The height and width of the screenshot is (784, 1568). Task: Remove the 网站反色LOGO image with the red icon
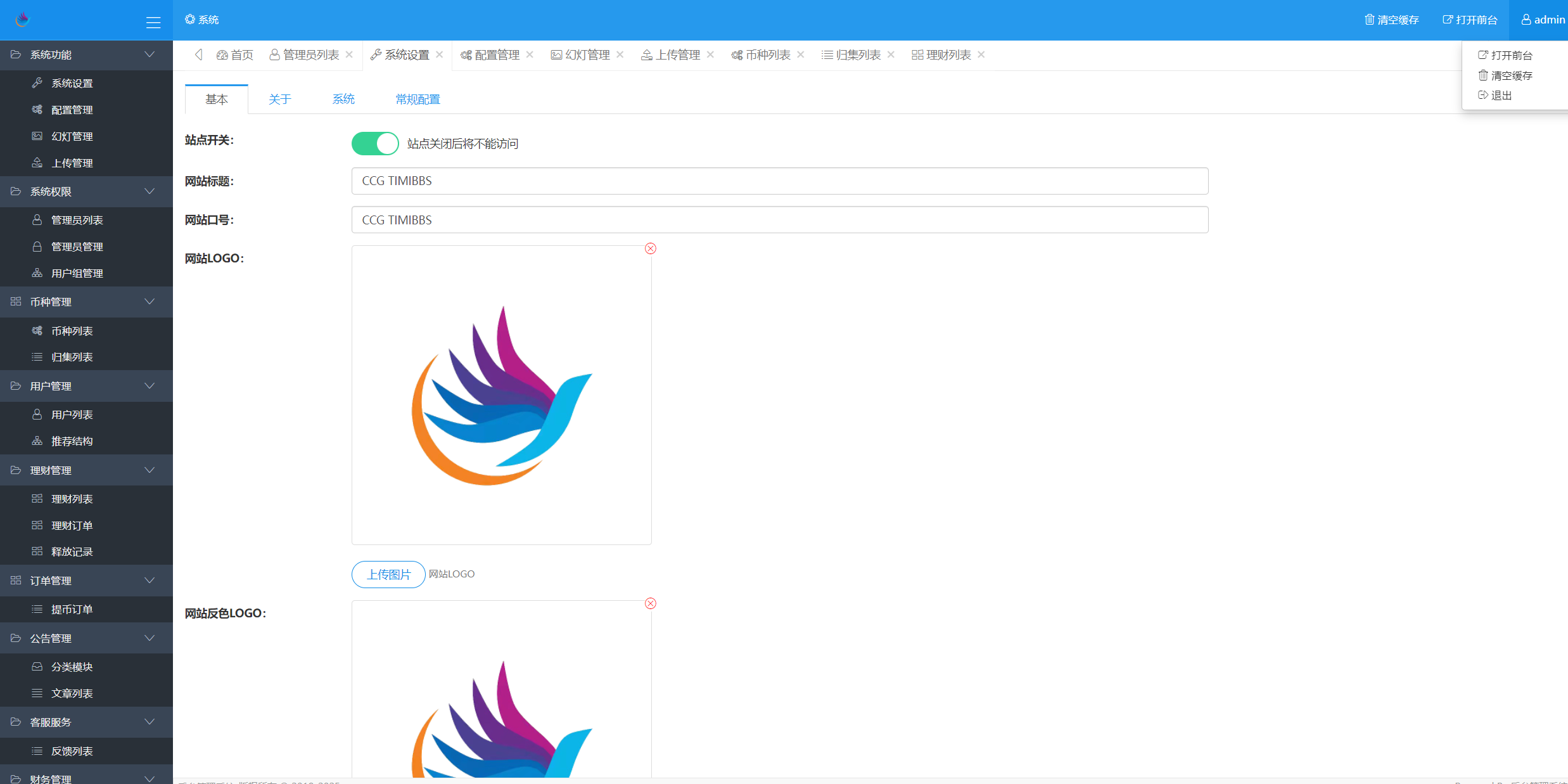click(x=650, y=603)
